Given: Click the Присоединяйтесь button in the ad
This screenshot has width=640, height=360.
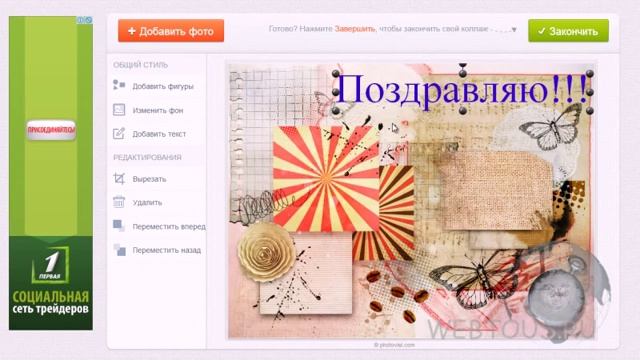Looking at the screenshot, I should click(x=51, y=130).
